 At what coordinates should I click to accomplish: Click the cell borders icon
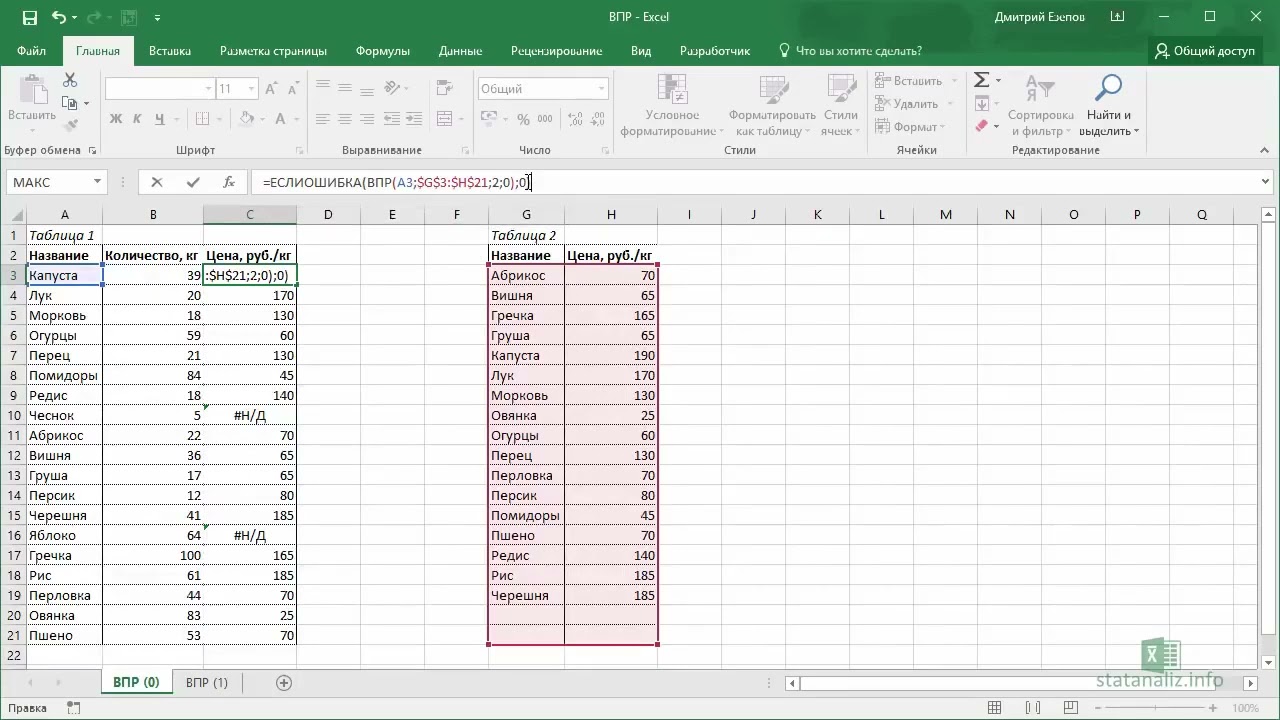pos(202,119)
